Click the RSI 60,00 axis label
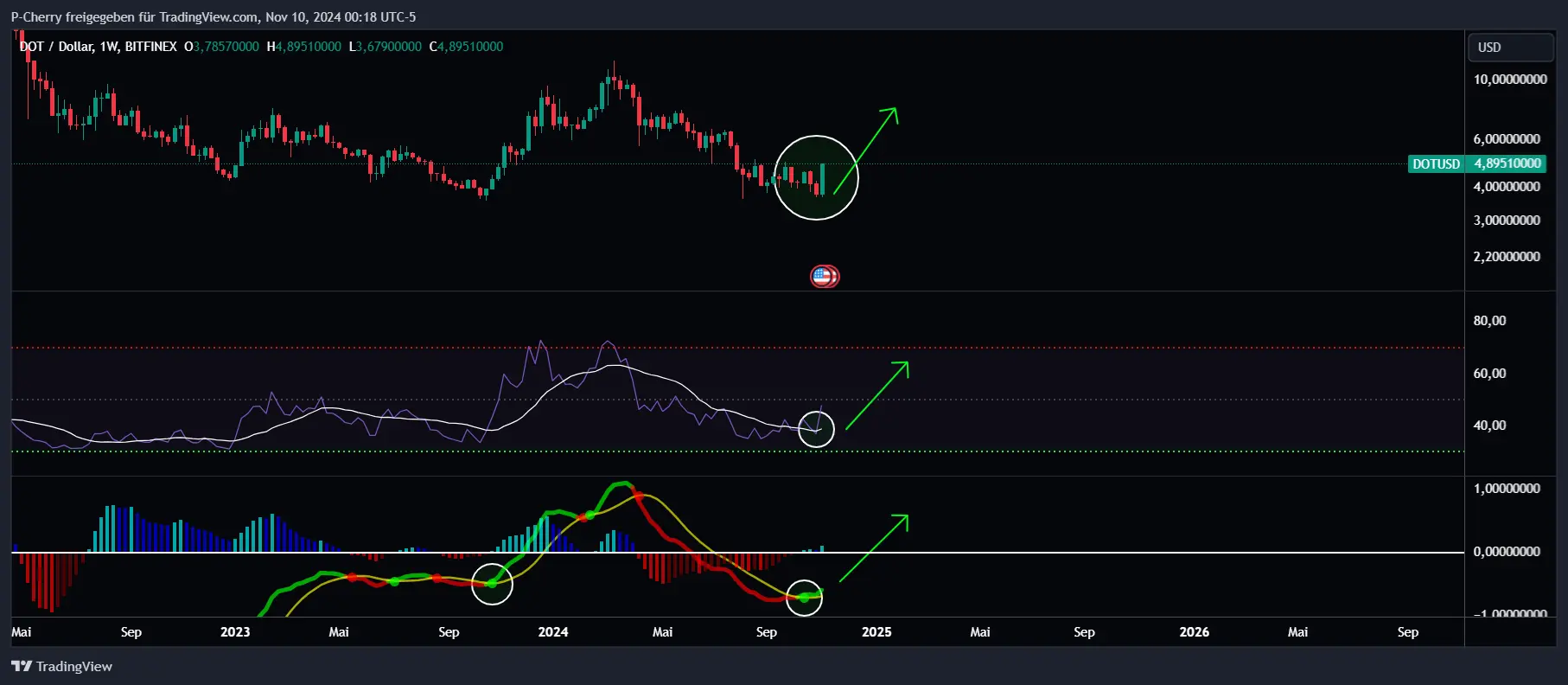Image resolution: width=1568 pixels, height=685 pixels. pos(1489,374)
